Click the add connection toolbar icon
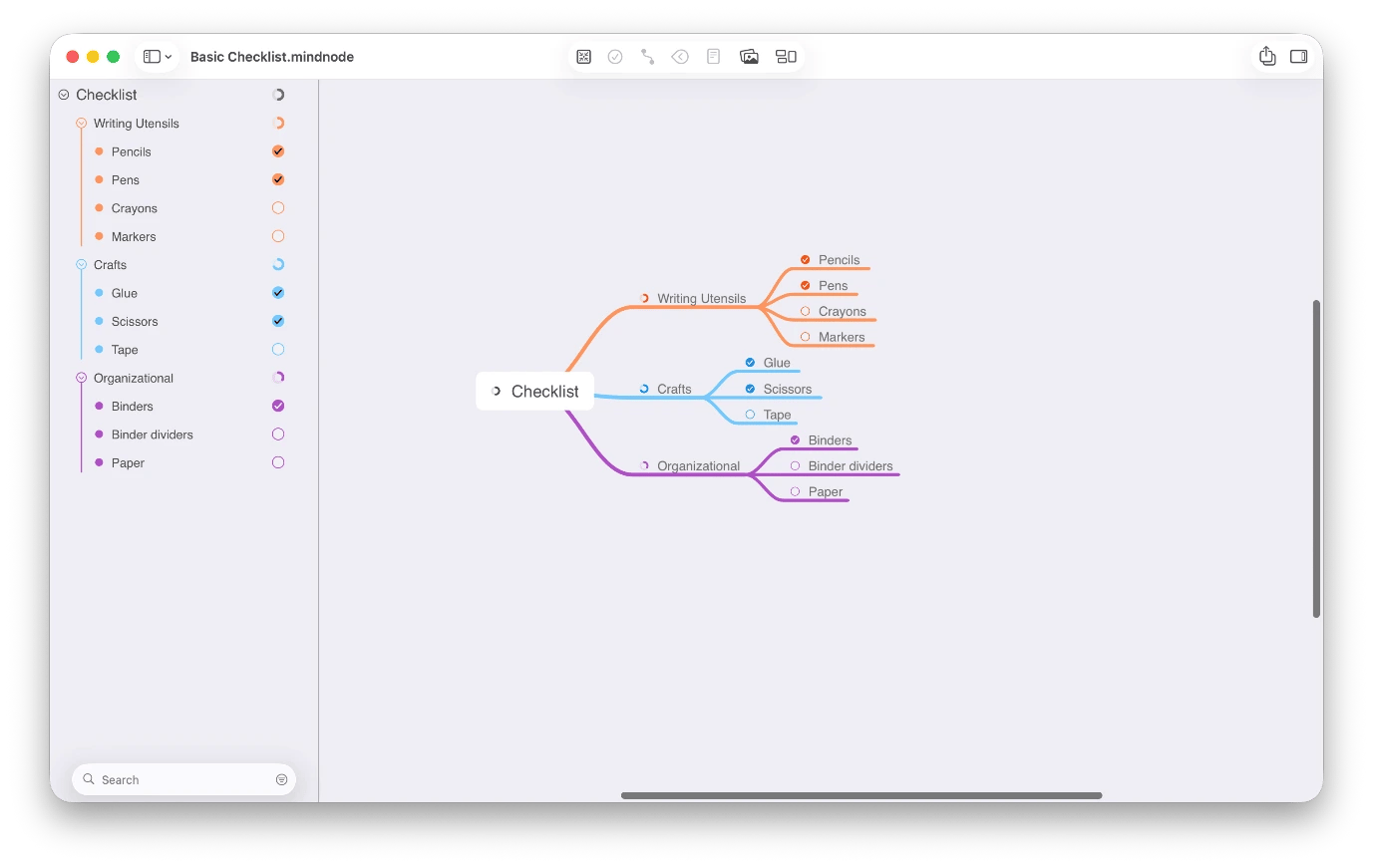This screenshot has height=868, width=1373. point(648,57)
